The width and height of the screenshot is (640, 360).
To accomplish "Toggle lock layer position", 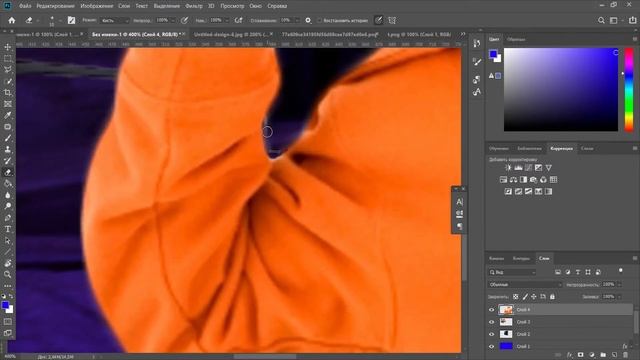I will coord(533,297).
